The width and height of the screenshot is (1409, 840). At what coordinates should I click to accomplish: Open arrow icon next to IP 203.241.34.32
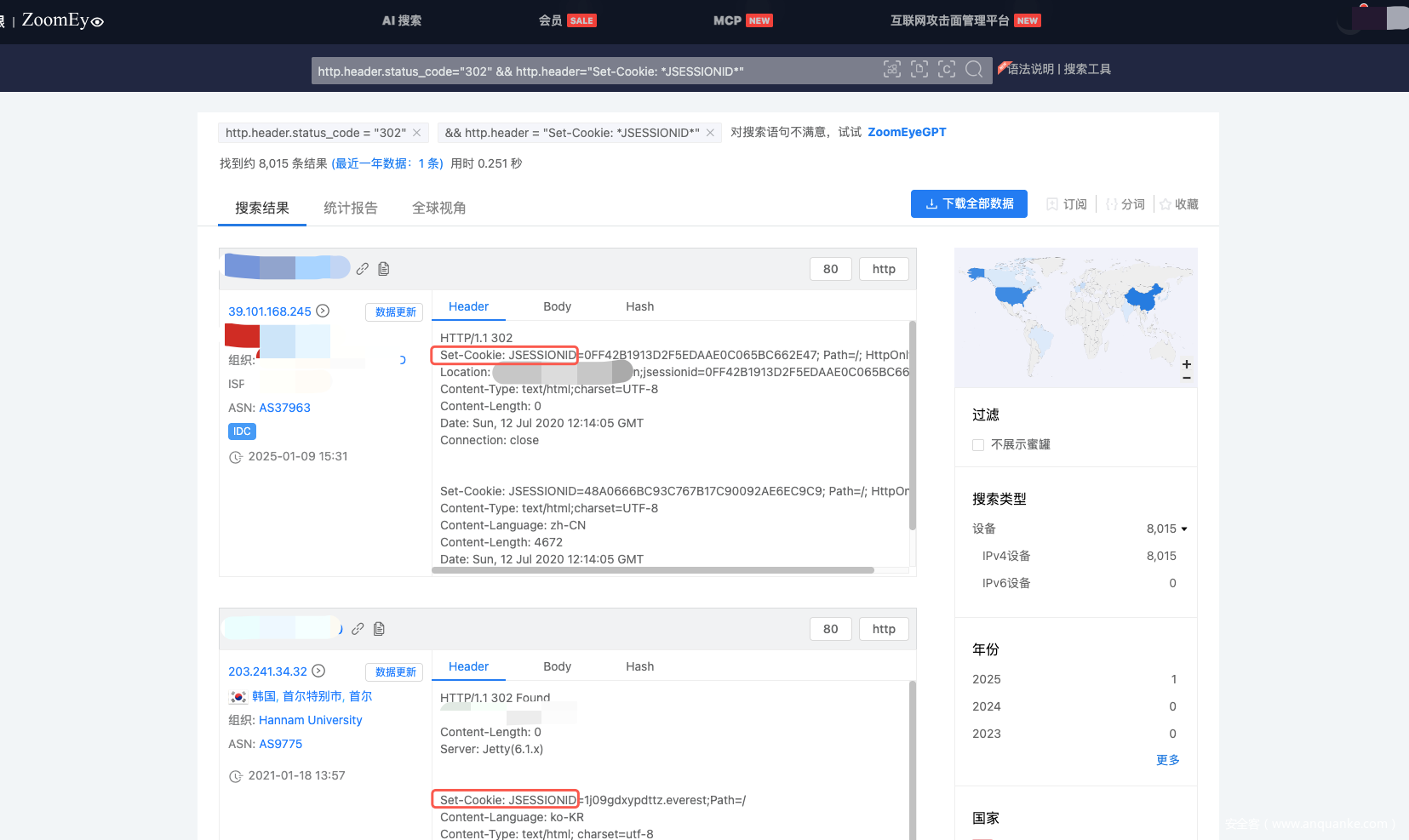pos(318,671)
